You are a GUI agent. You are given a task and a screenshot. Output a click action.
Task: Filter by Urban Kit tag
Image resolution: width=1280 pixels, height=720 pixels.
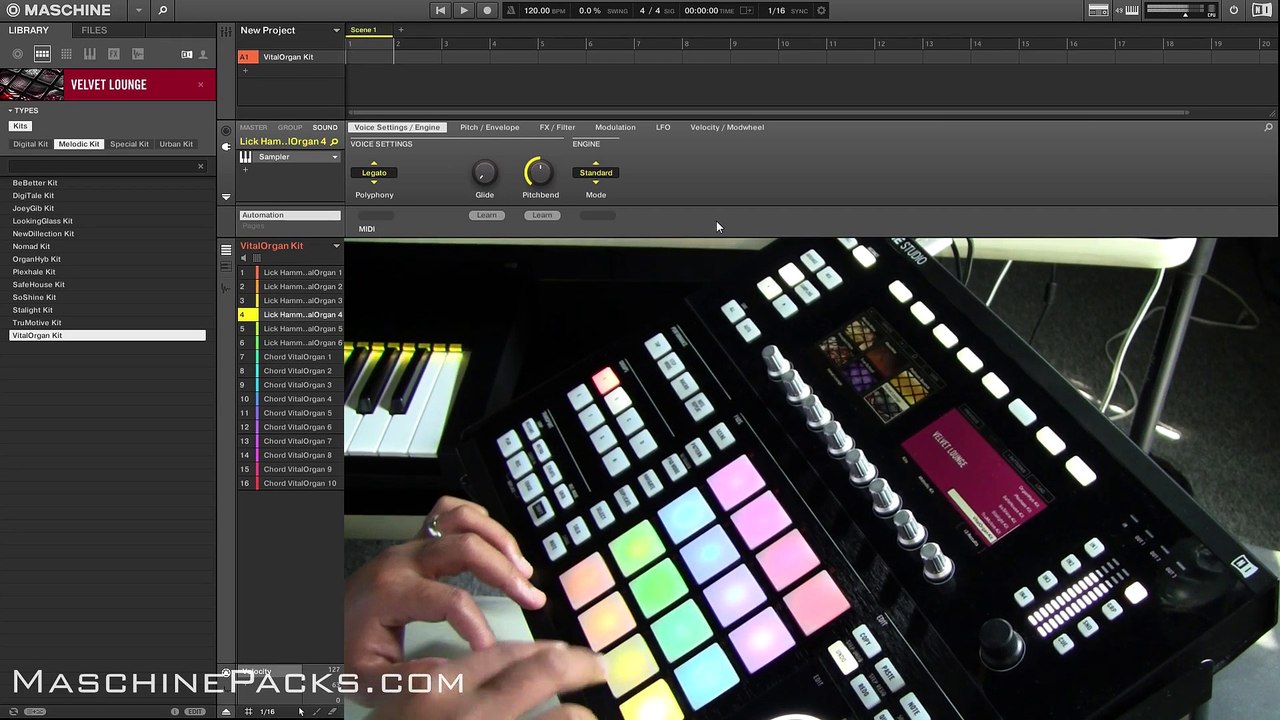176,144
